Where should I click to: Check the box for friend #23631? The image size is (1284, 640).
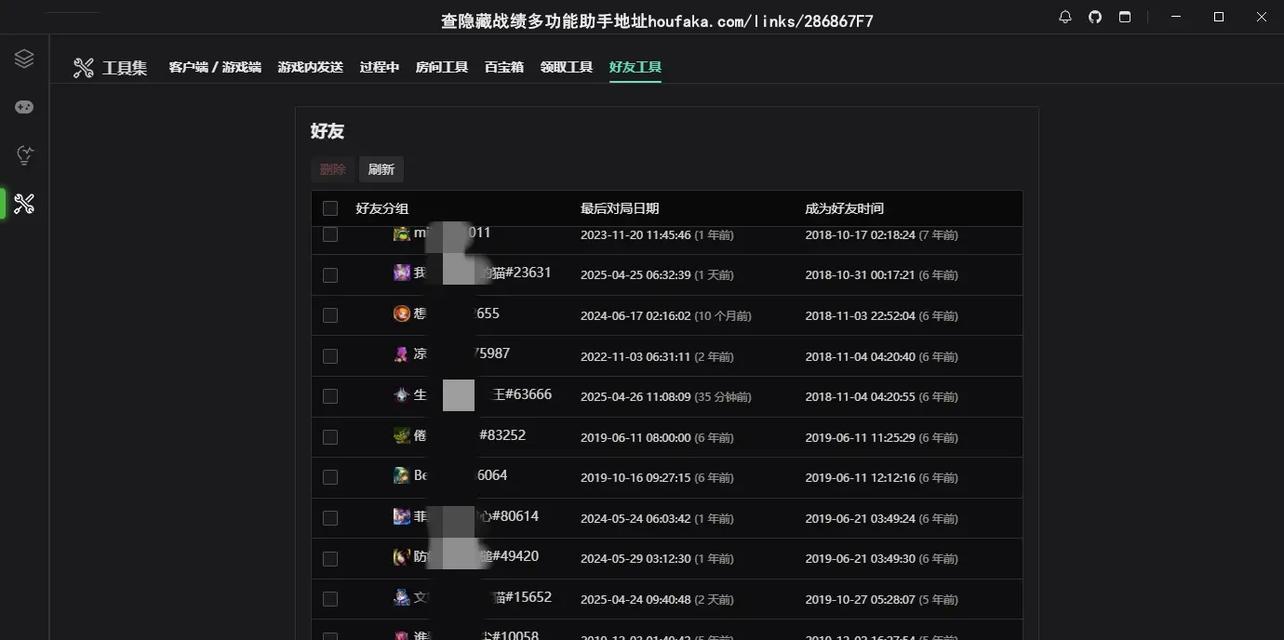click(330, 274)
